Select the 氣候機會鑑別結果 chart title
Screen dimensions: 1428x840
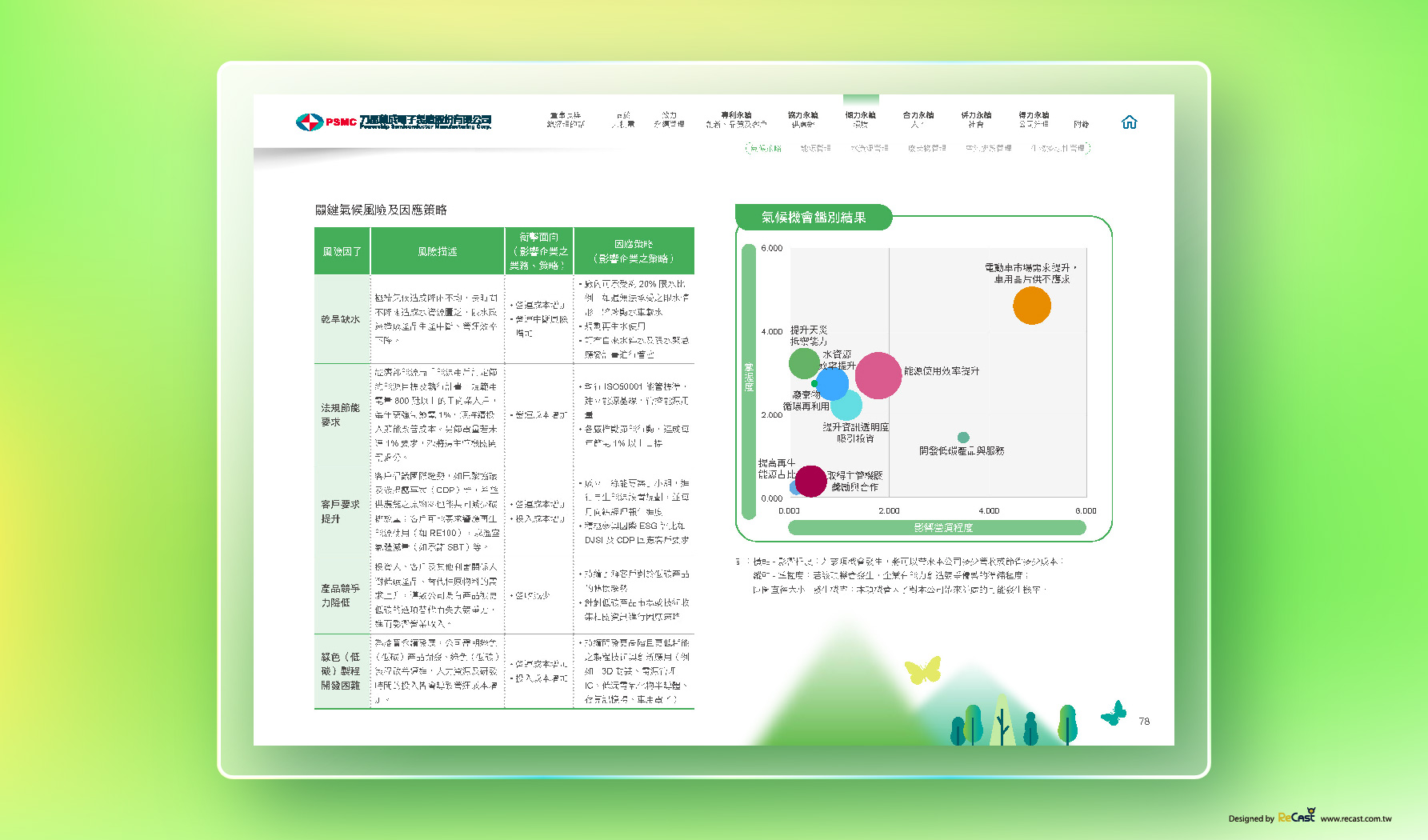[x=813, y=217]
